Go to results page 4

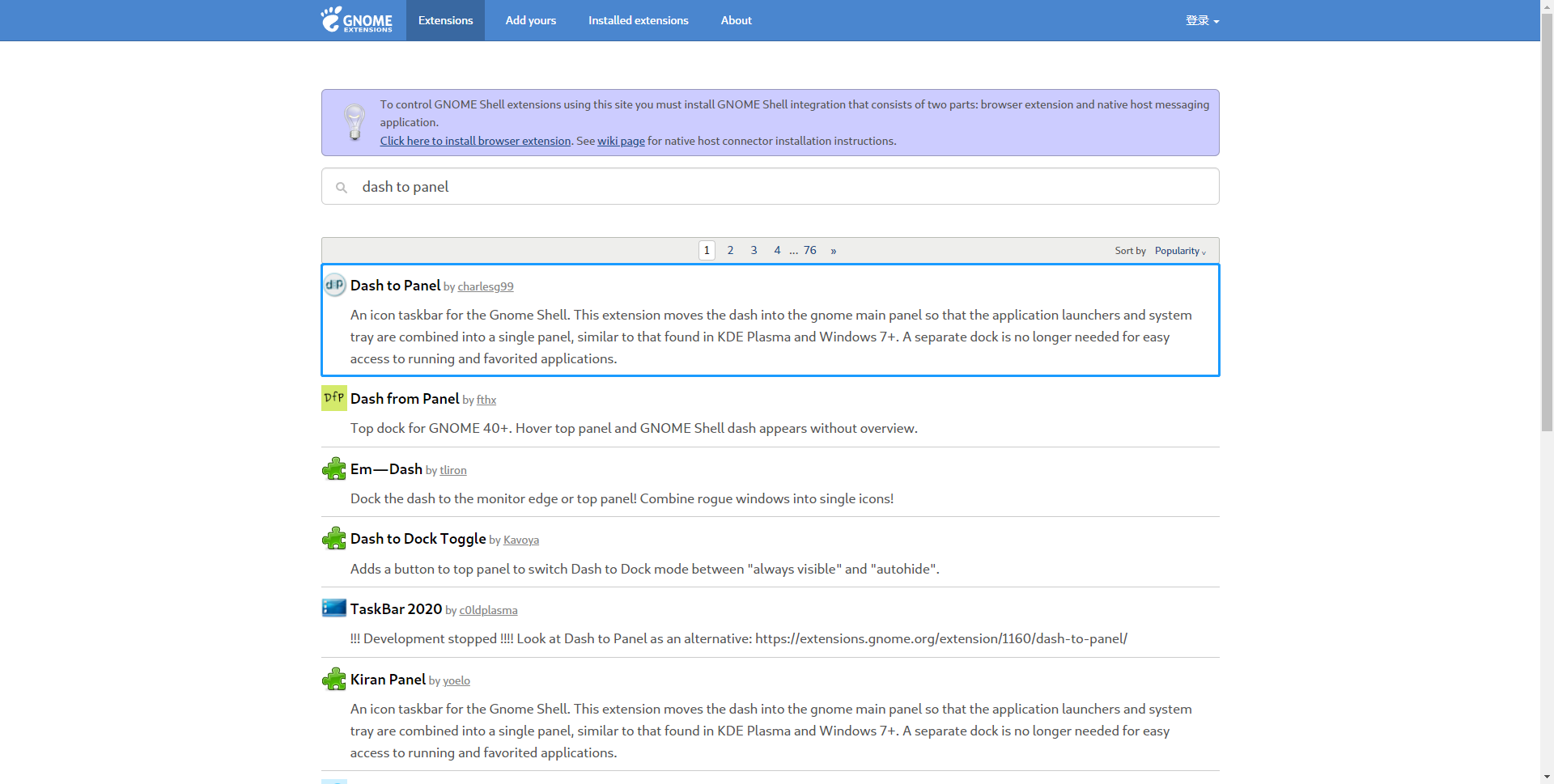(x=777, y=251)
